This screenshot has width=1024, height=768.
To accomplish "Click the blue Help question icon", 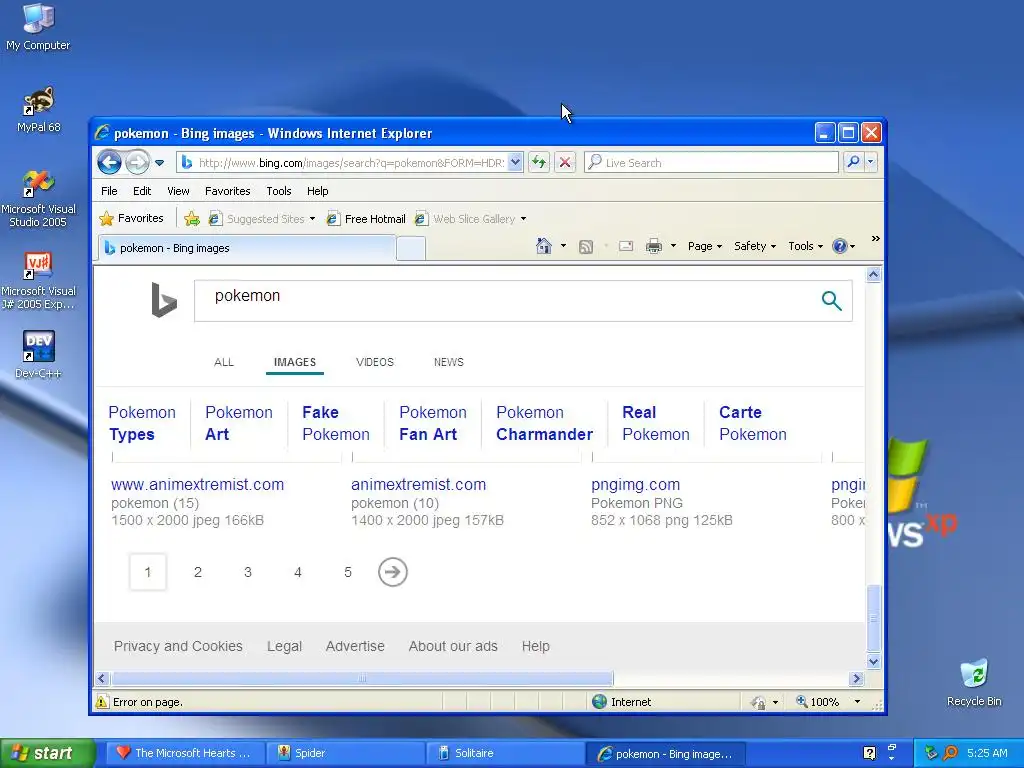I will [x=840, y=246].
